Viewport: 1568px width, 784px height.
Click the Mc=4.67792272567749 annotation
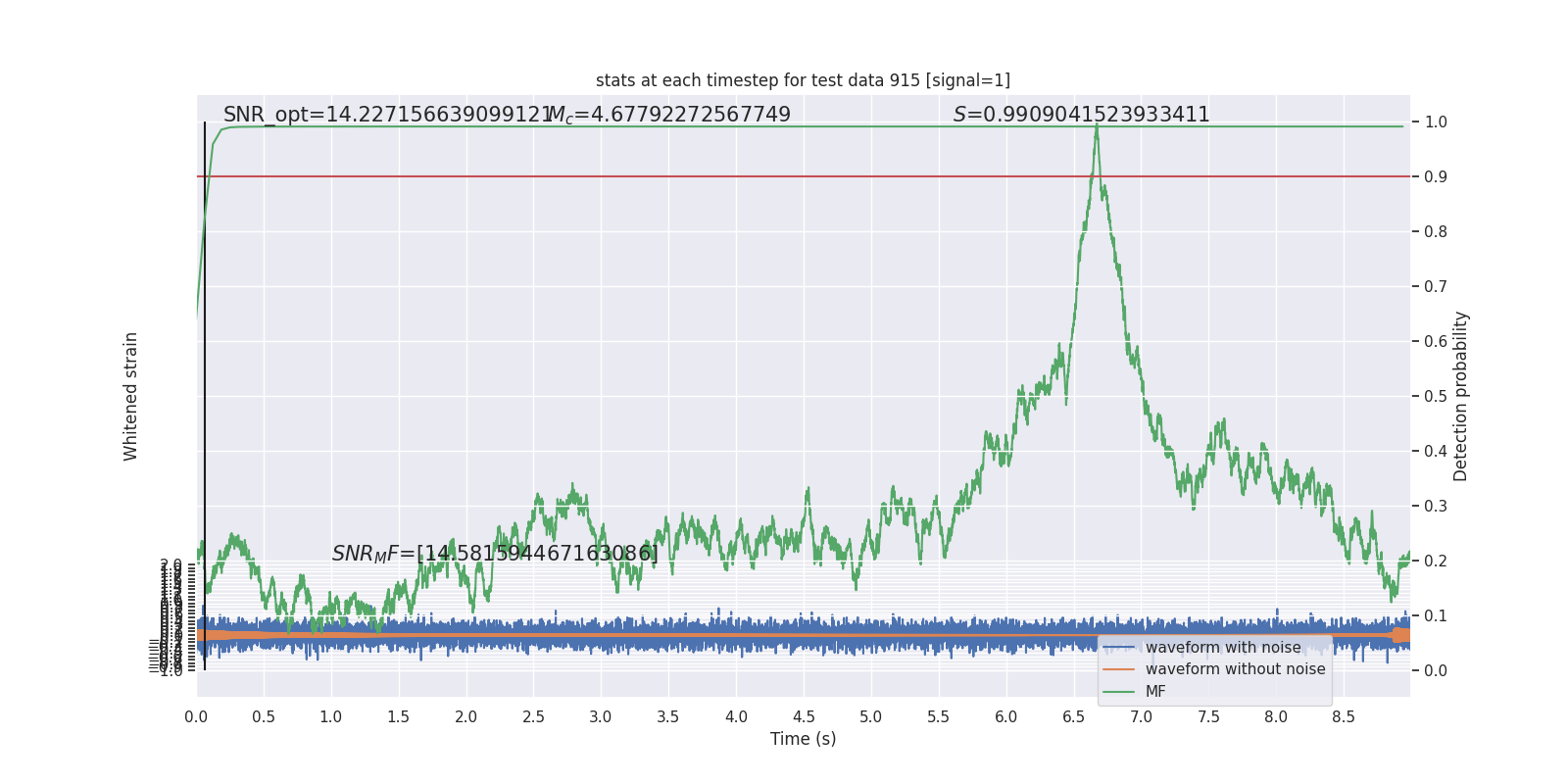click(669, 115)
